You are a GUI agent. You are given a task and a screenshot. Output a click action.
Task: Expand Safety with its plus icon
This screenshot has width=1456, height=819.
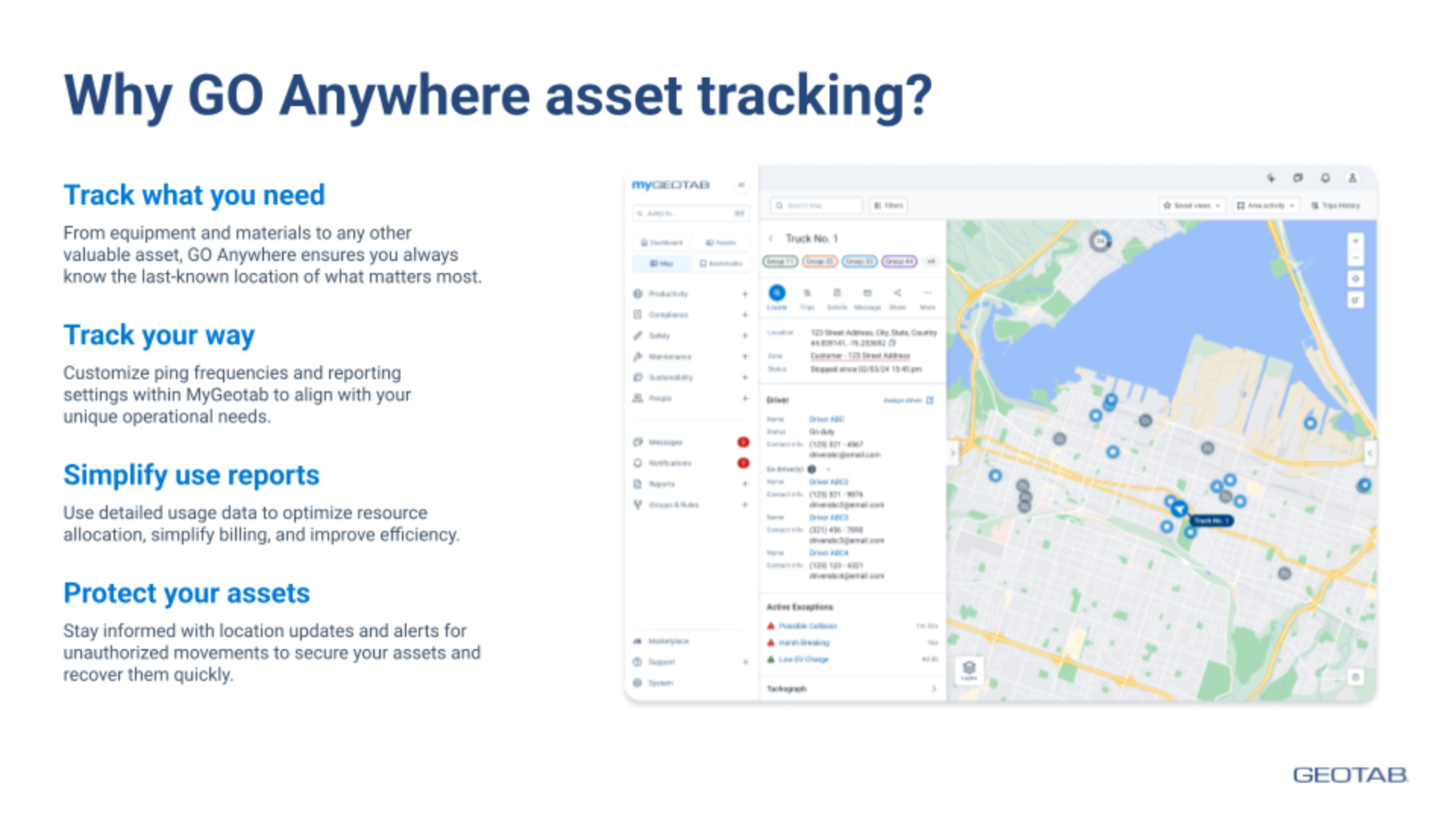click(745, 335)
